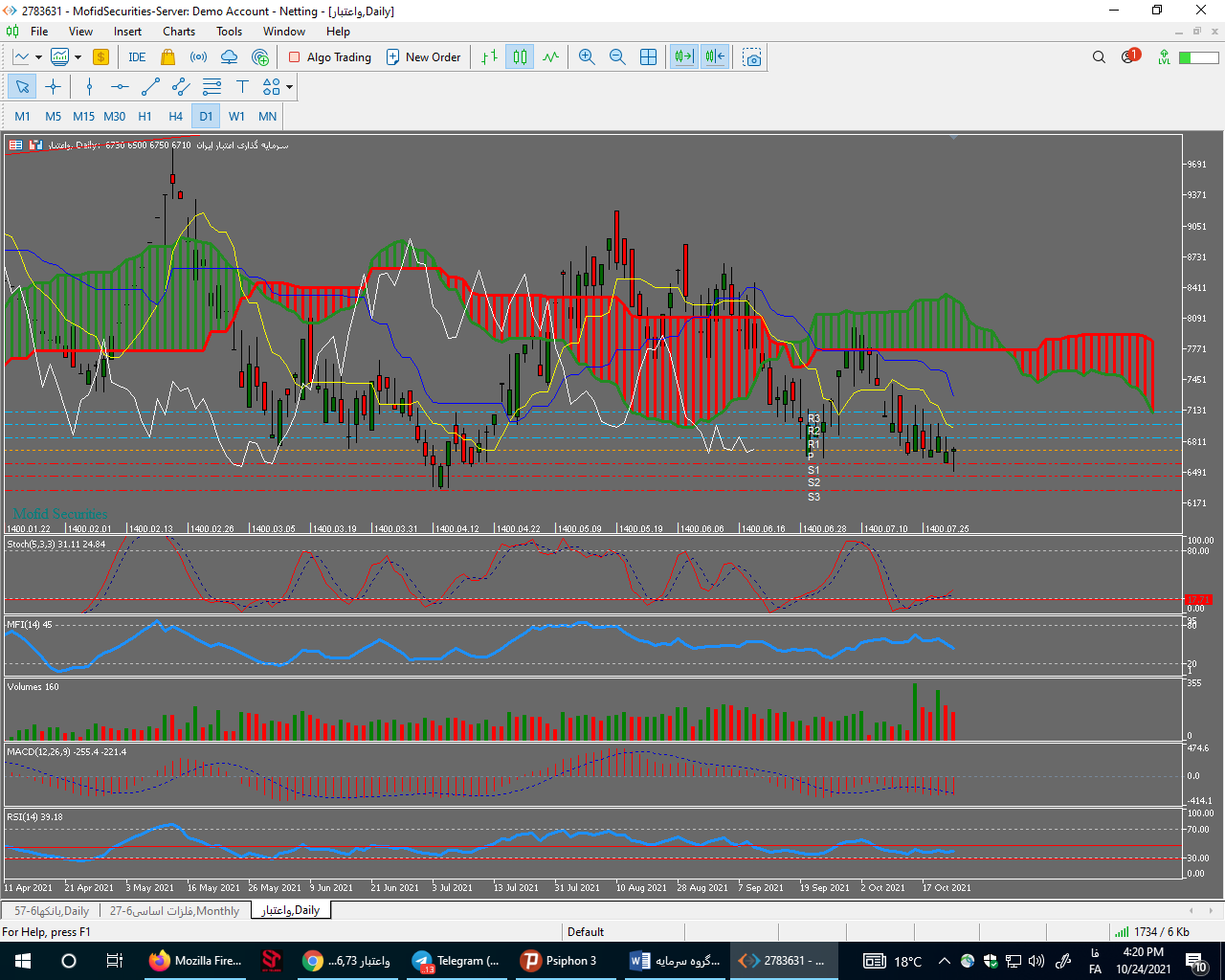Click the chart shift triangle marker

click(953, 138)
